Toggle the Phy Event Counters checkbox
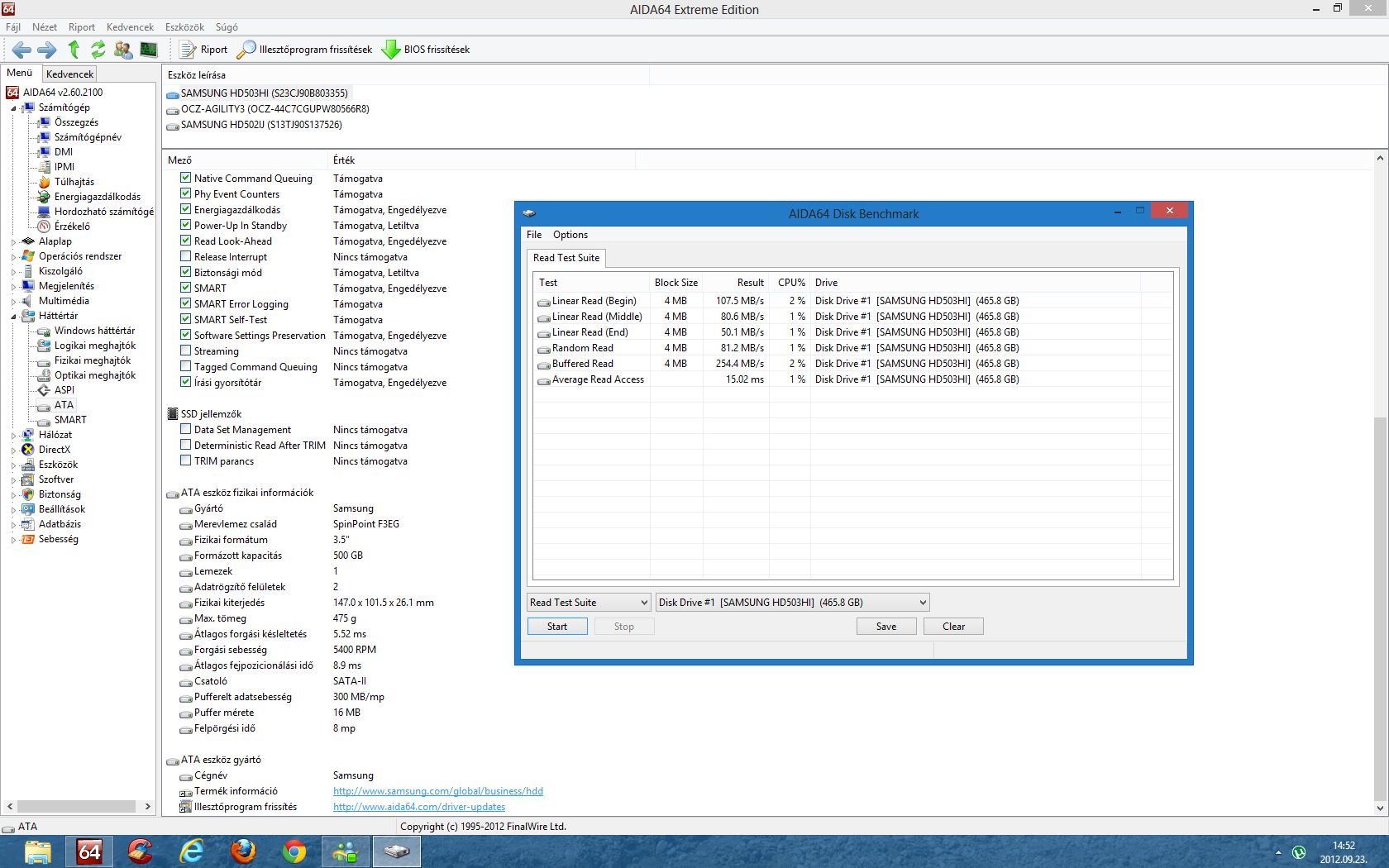Viewport: 1389px width, 868px height. coord(185,193)
